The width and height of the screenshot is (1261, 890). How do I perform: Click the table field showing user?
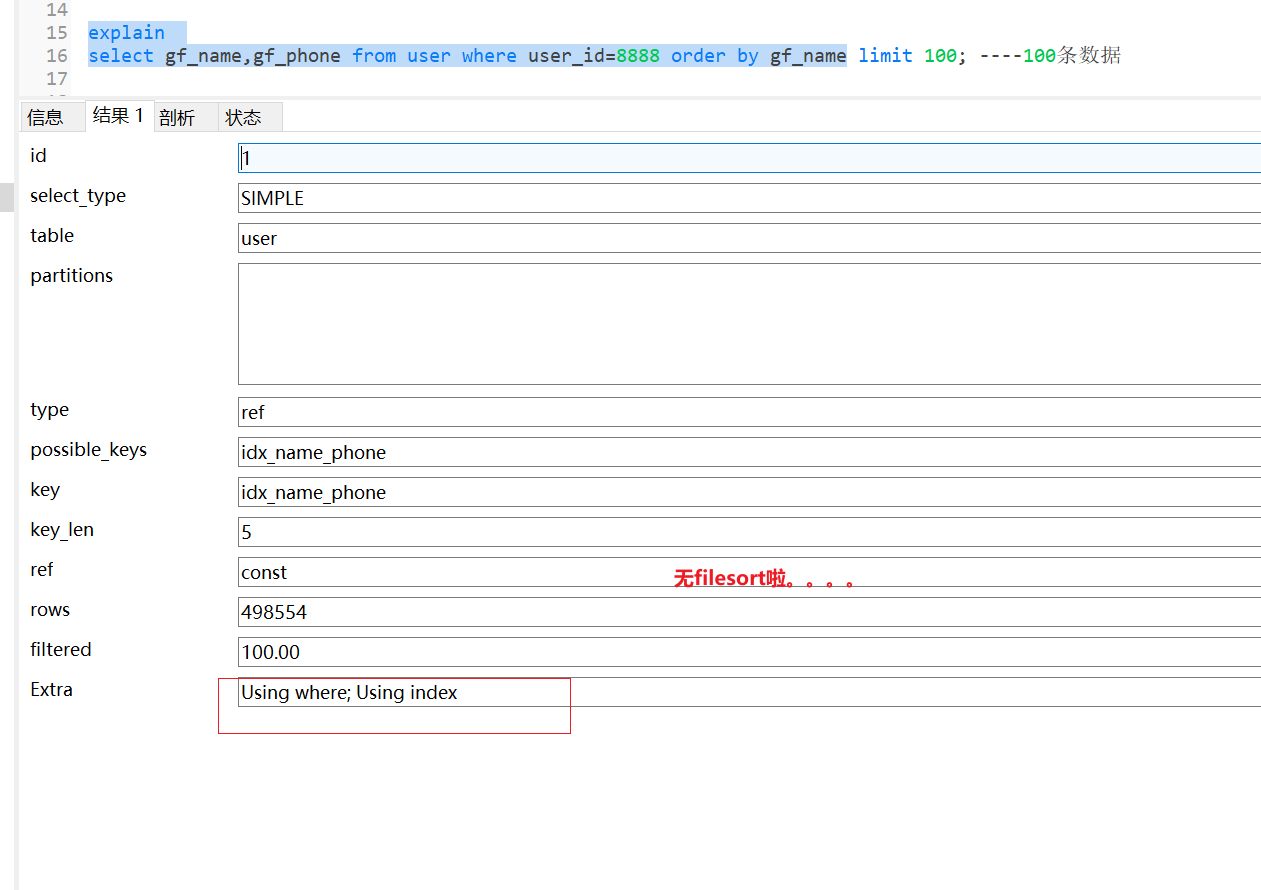pos(749,238)
